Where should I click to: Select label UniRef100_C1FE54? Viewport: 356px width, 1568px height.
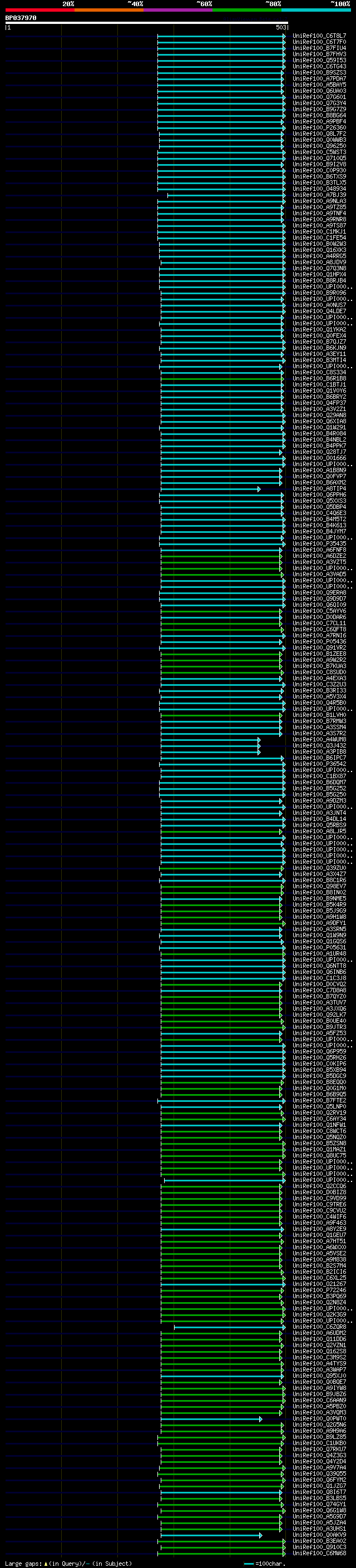[319, 238]
